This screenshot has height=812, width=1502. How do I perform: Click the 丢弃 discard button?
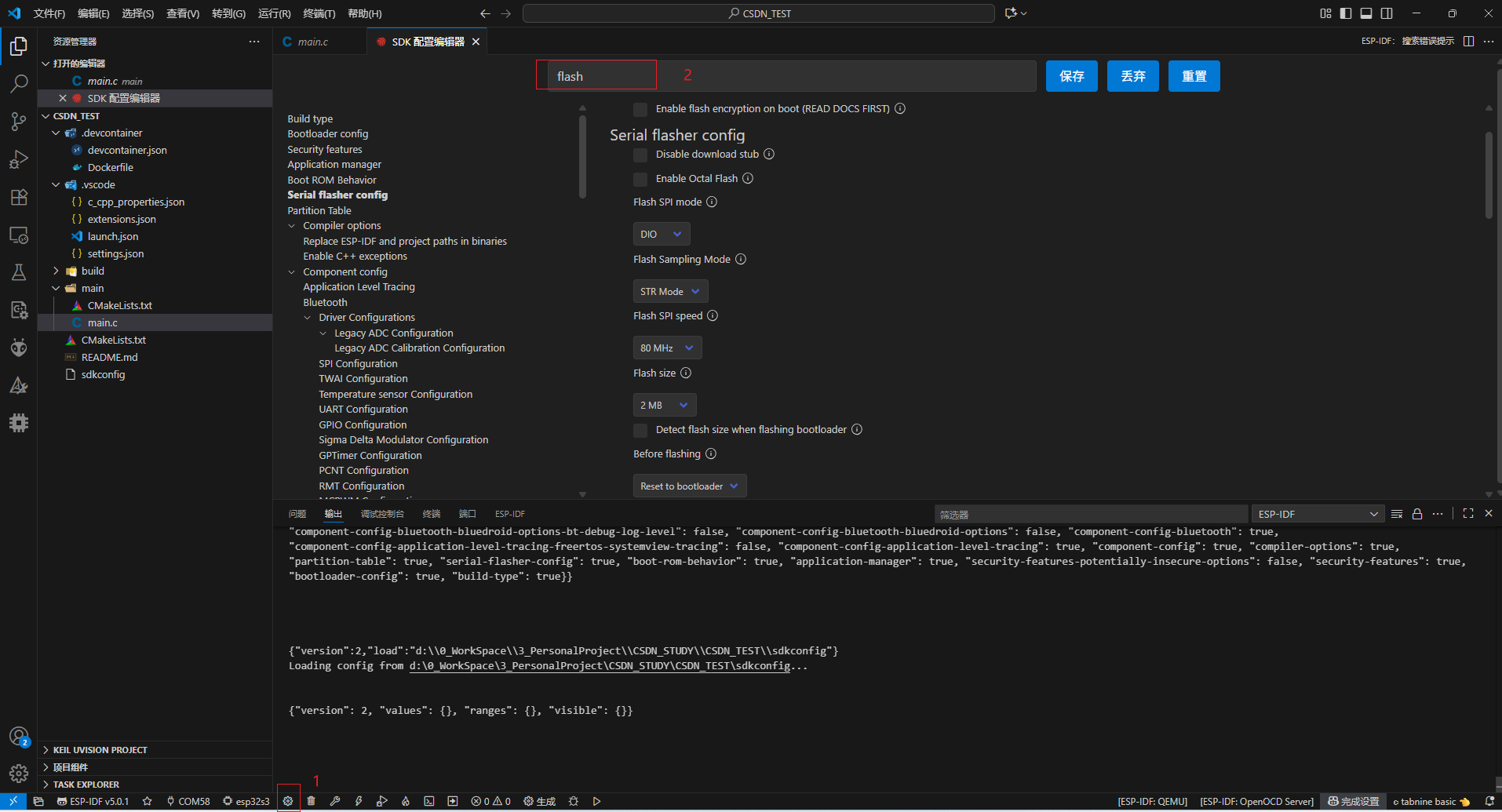(x=1133, y=76)
